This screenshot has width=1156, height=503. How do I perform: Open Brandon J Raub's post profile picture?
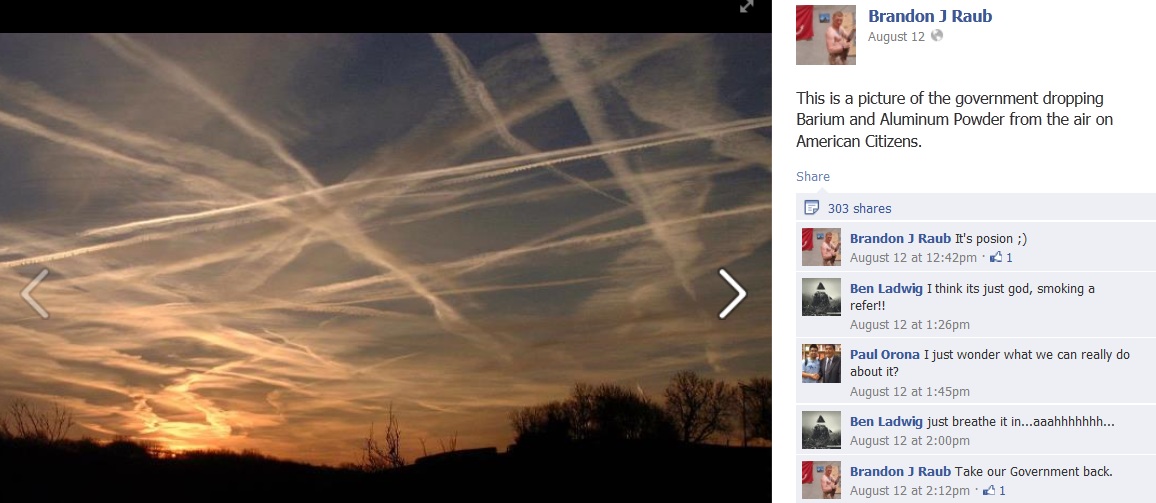click(x=826, y=35)
